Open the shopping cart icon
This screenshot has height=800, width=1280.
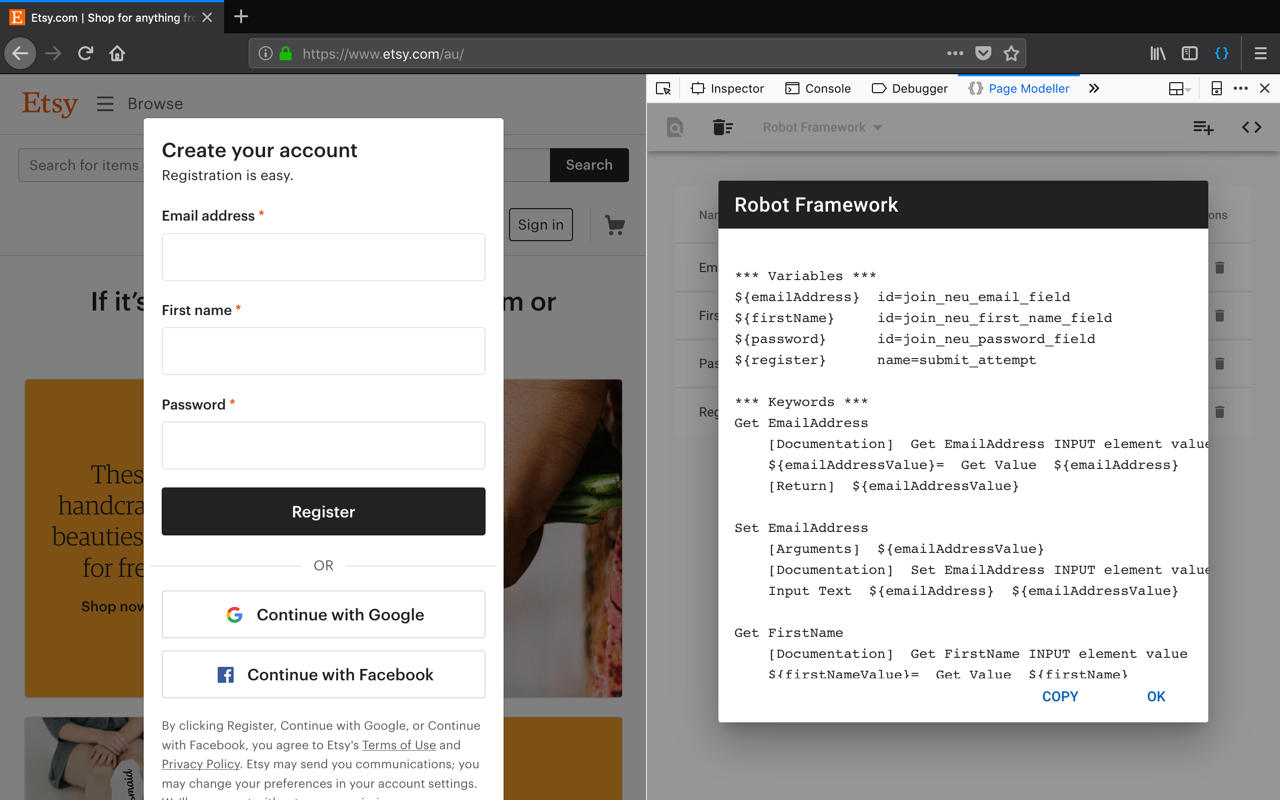tap(615, 225)
